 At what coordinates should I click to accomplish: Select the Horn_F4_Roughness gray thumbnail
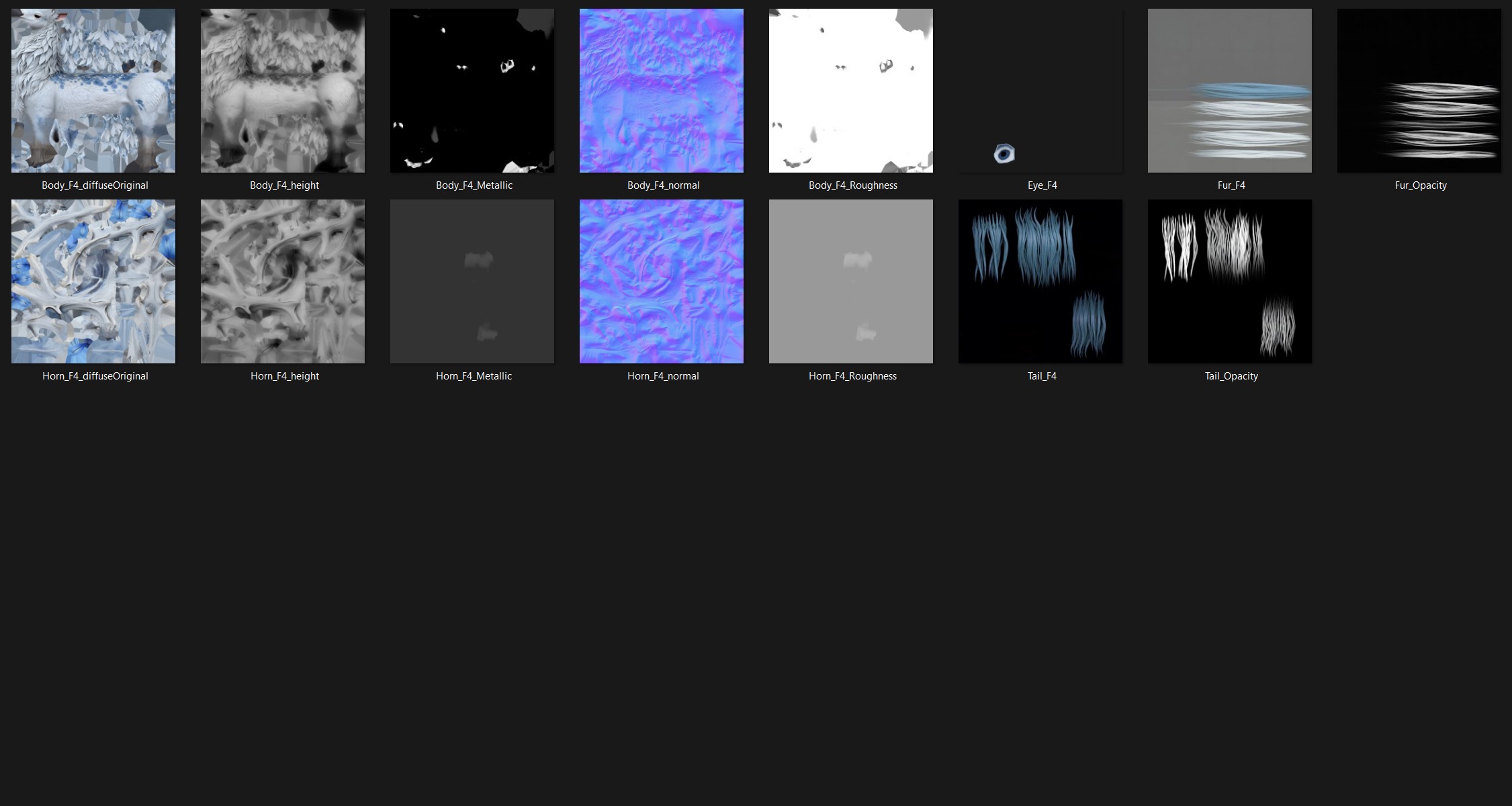(851, 281)
